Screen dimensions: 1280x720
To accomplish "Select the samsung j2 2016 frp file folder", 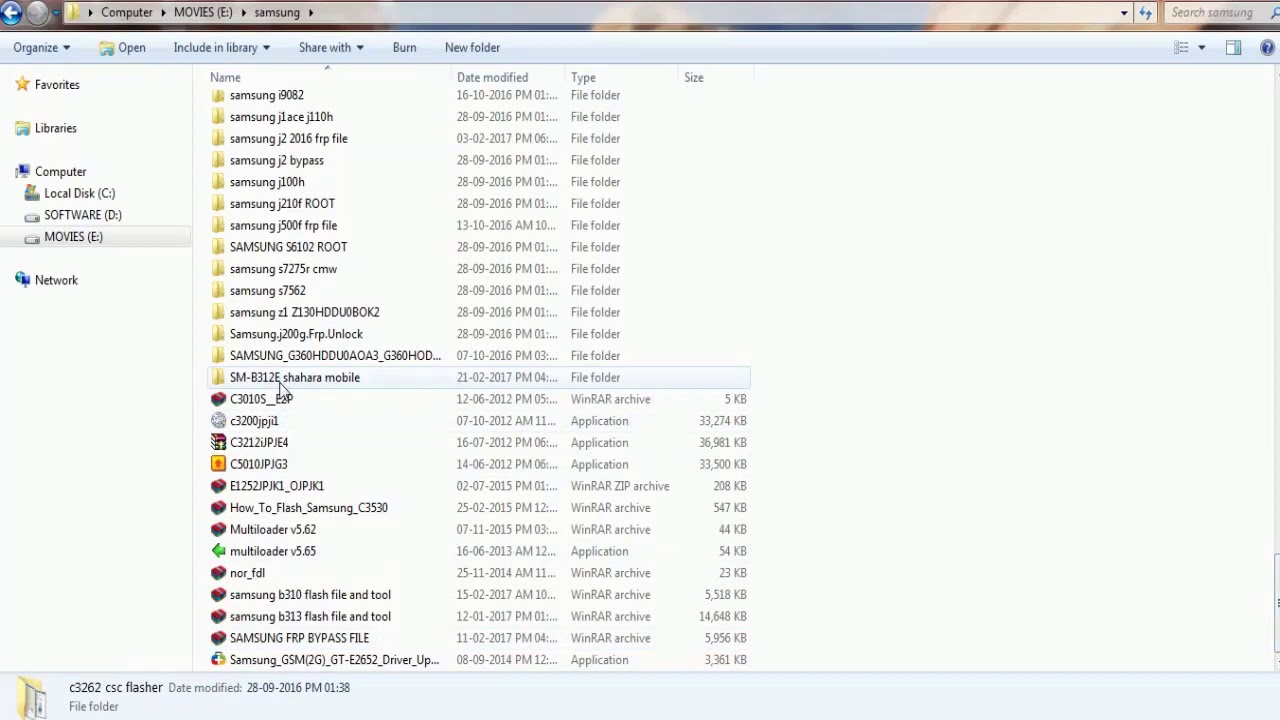I will pos(289,139).
